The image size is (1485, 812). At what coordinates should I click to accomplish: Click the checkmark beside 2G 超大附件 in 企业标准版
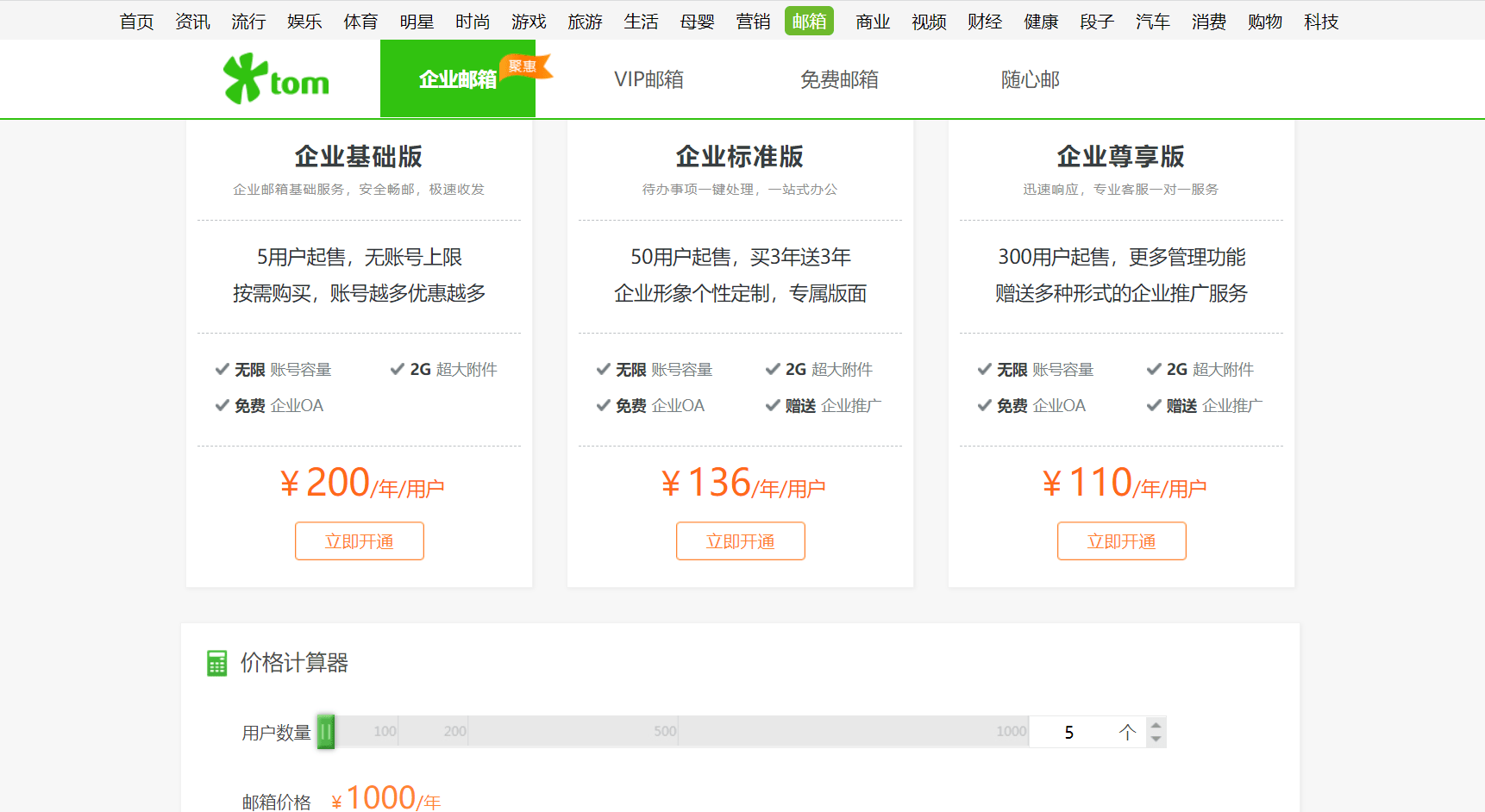pos(774,369)
